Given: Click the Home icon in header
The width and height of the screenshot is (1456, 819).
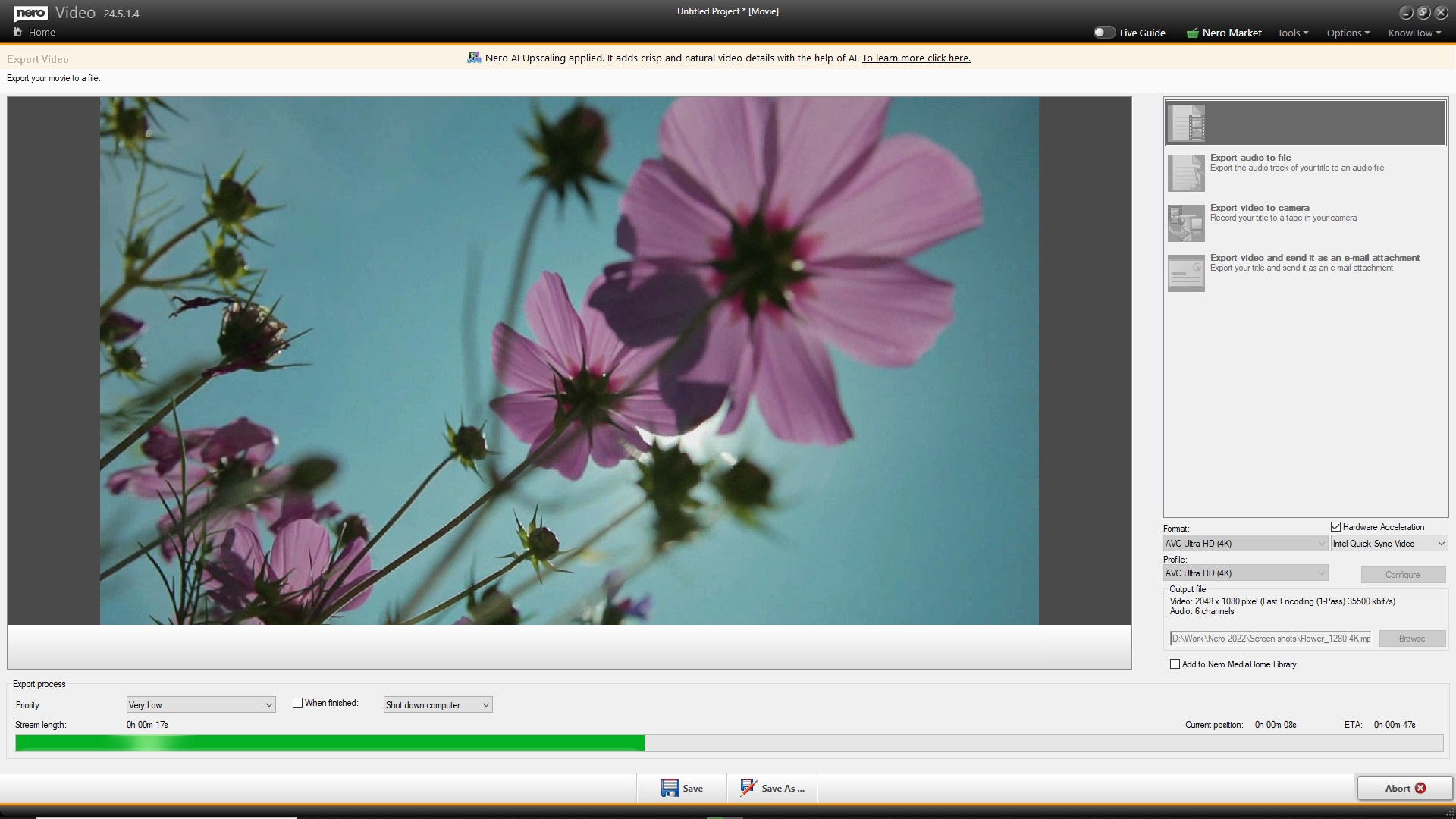Looking at the screenshot, I should coord(18,32).
